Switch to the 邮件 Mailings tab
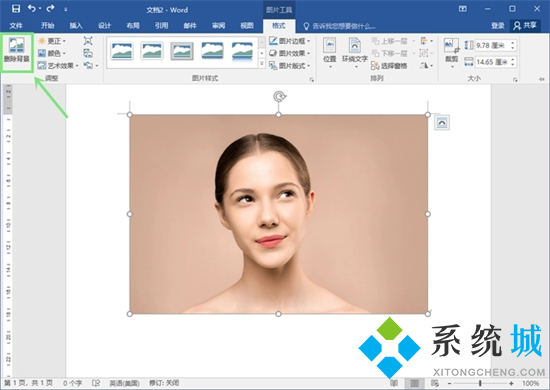550x390 pixels. click(190, 26)
